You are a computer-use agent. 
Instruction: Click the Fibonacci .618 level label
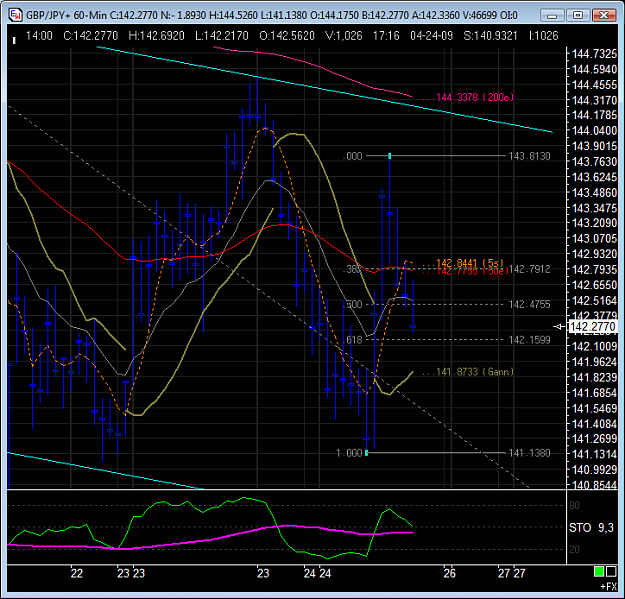(353, 340)
